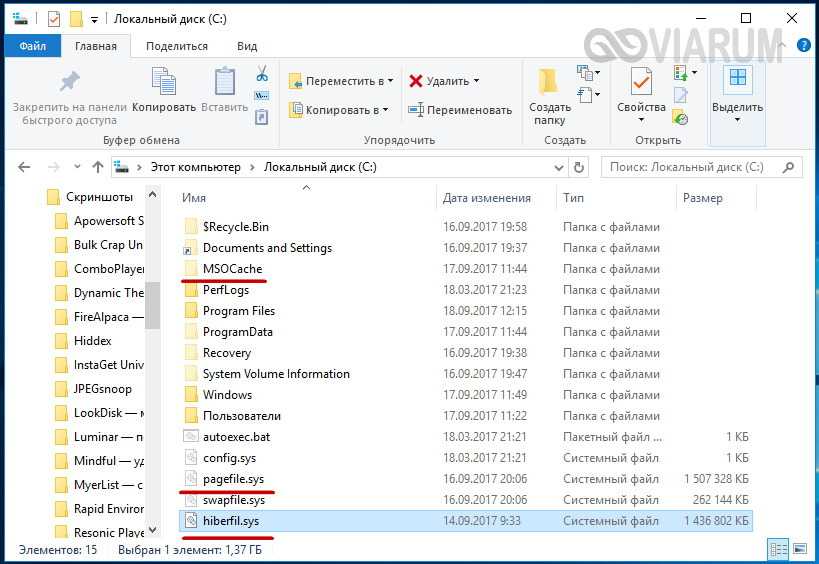Click the New folder icon in title bar
Viewport: 819px width, 564px height.
76,19
